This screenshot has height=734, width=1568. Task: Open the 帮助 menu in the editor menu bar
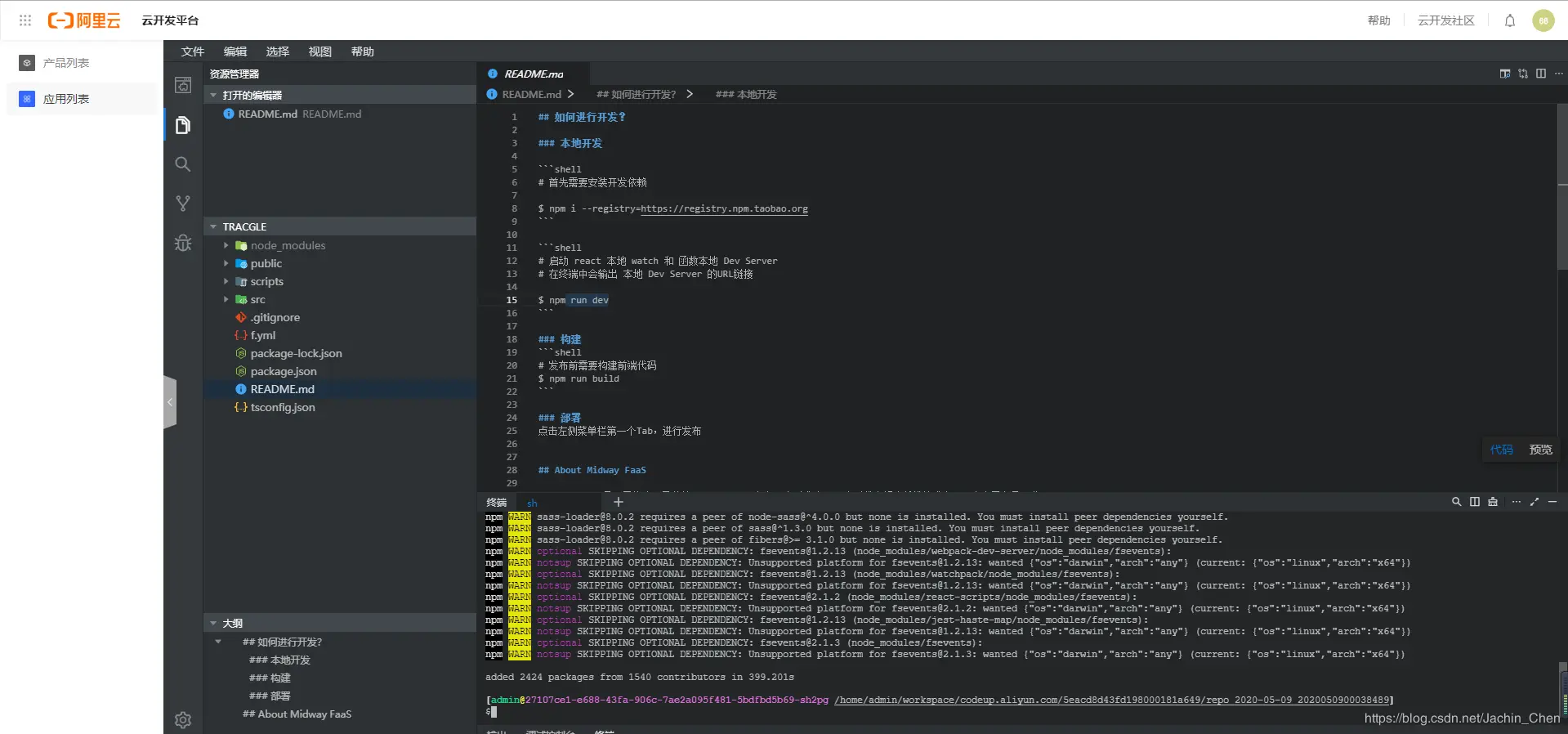[363, 51]
